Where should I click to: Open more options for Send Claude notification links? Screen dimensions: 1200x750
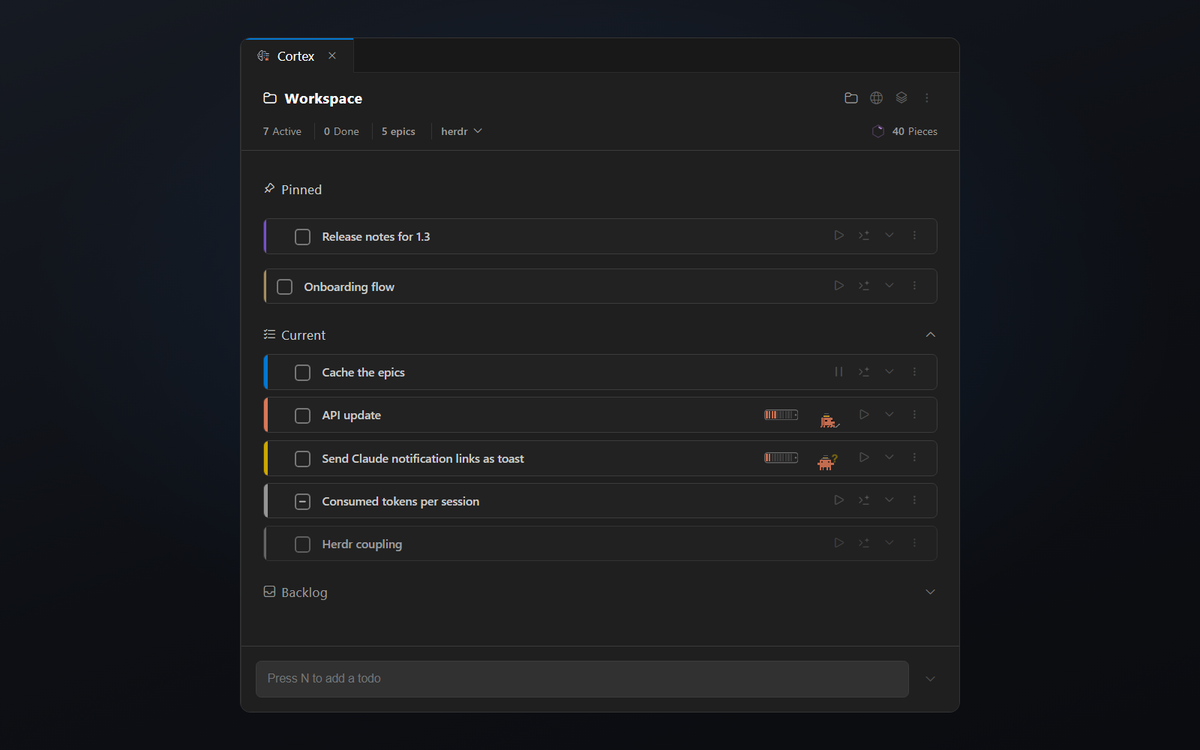[914, 457]
